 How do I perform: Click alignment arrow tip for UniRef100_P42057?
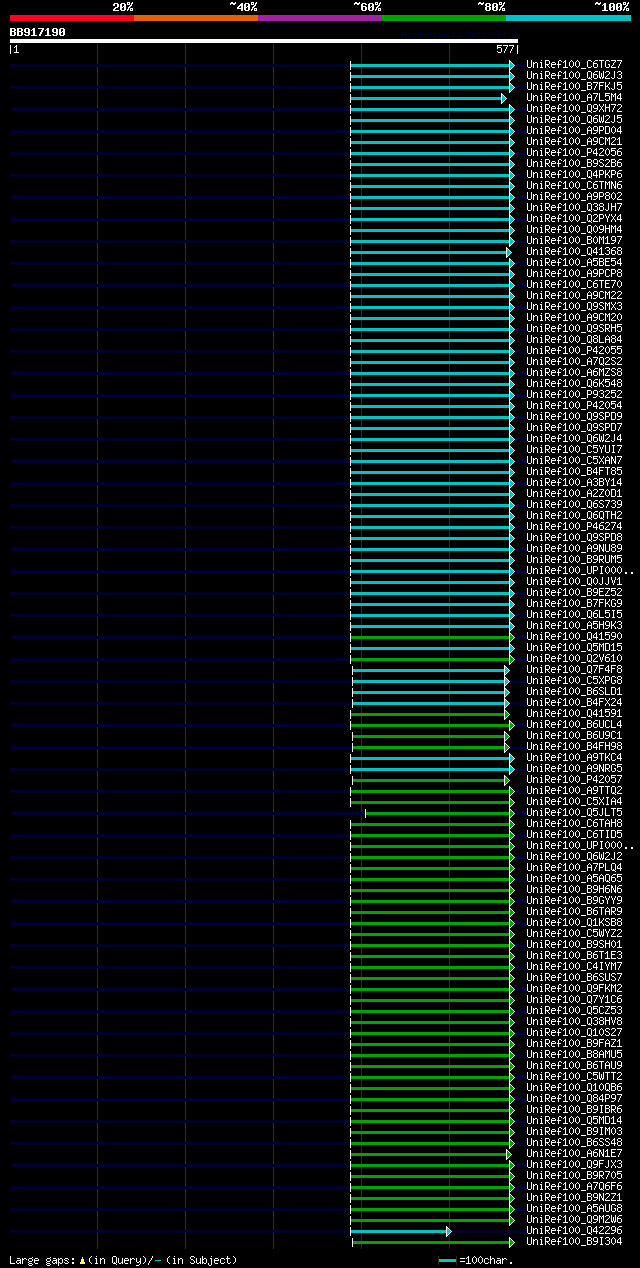[507, 780]
